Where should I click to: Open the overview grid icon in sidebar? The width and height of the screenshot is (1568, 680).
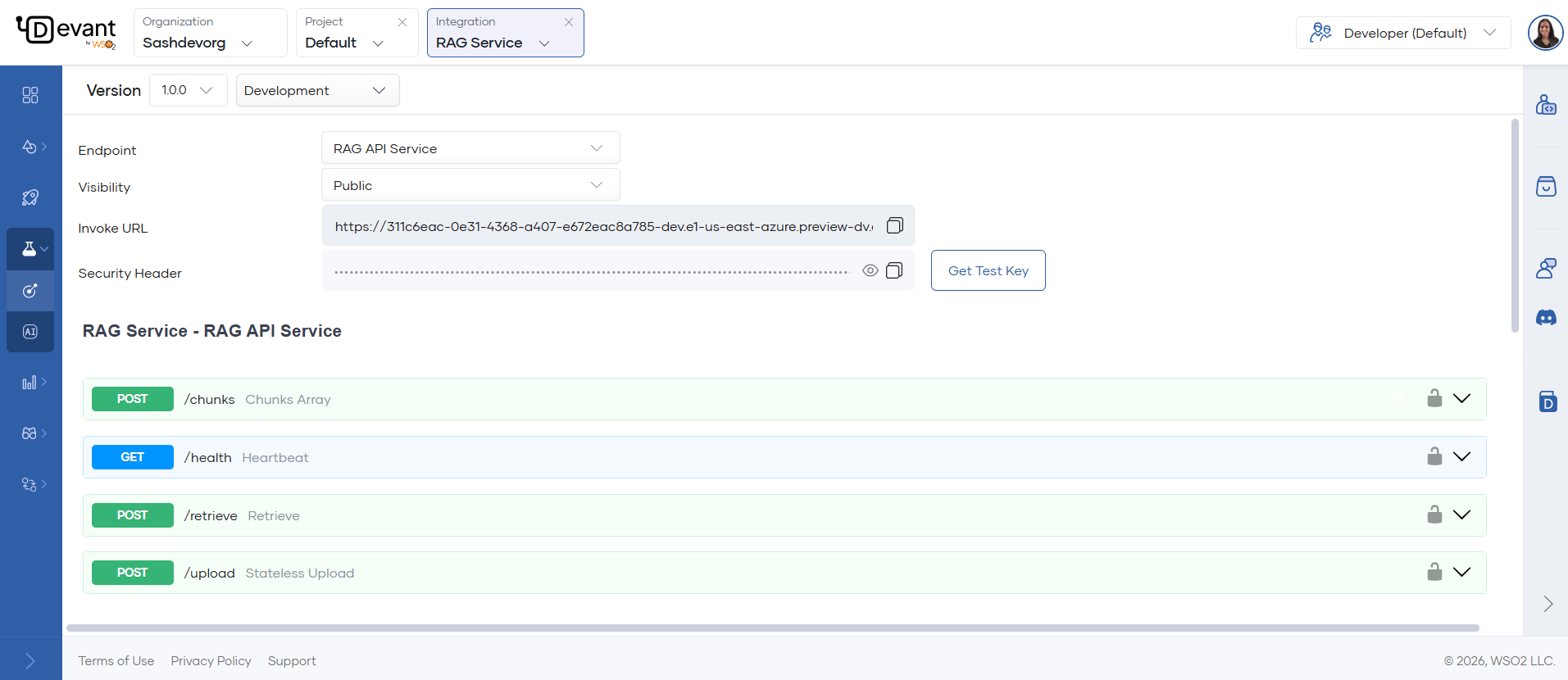point(30,95)
